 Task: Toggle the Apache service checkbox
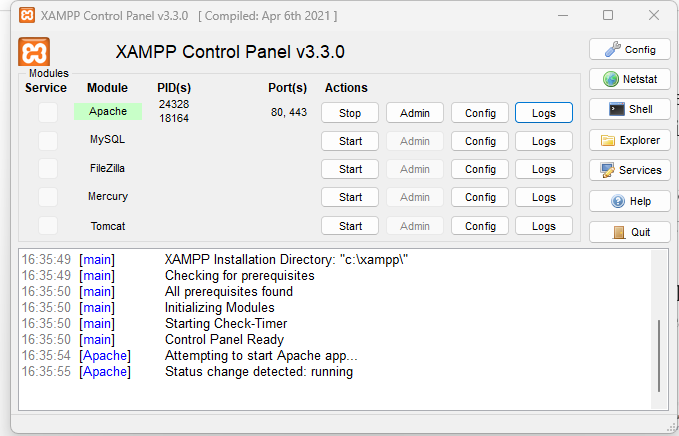click(48, 112)
